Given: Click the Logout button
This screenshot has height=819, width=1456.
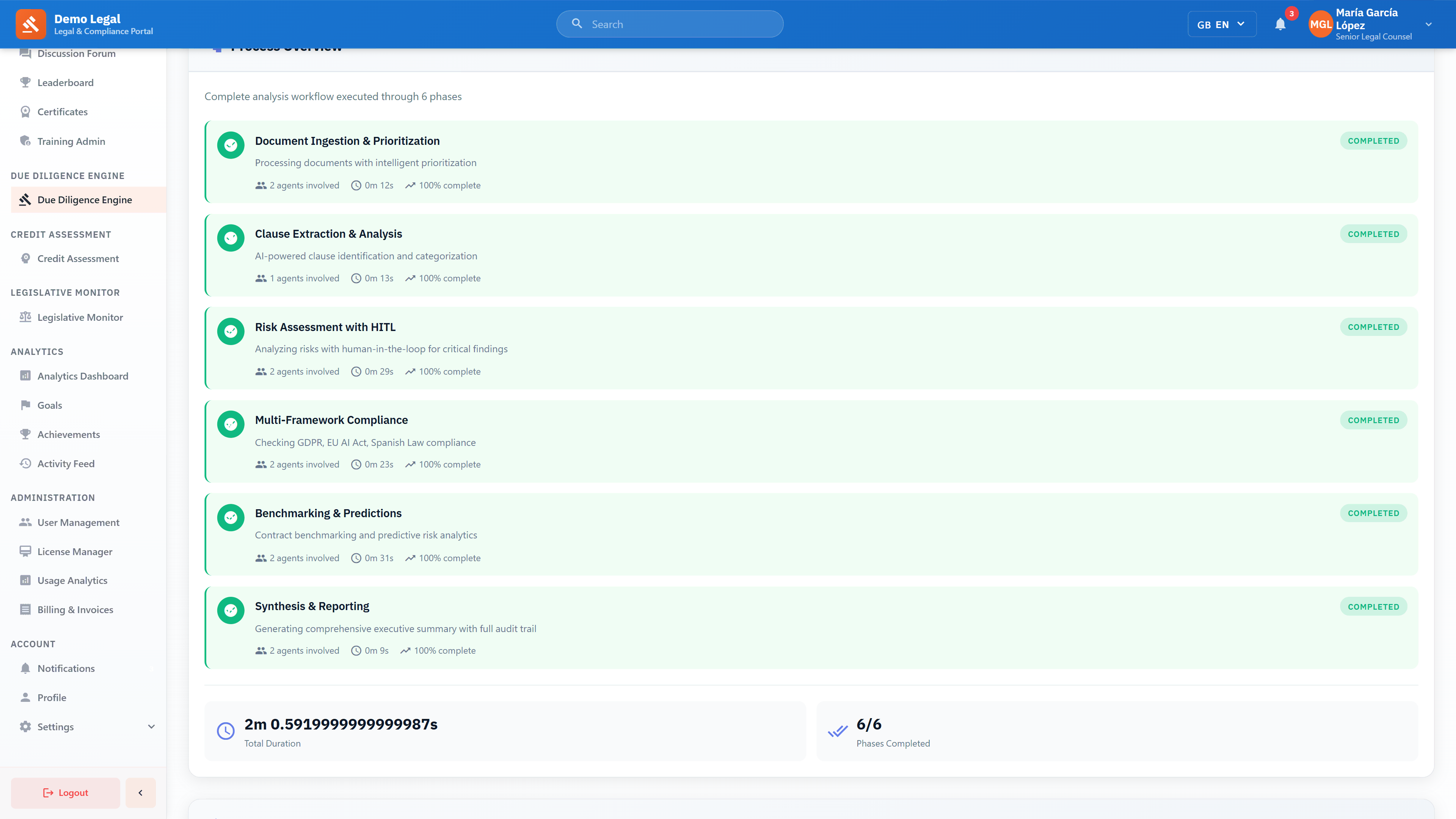Looking at the screenshot, I should click(x=65, y=792).
